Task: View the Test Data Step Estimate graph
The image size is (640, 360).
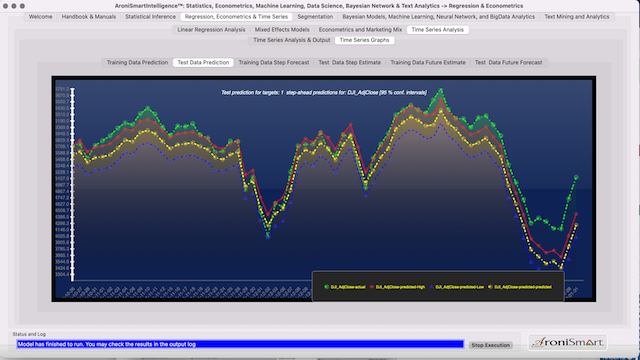Action: point(349,62)
